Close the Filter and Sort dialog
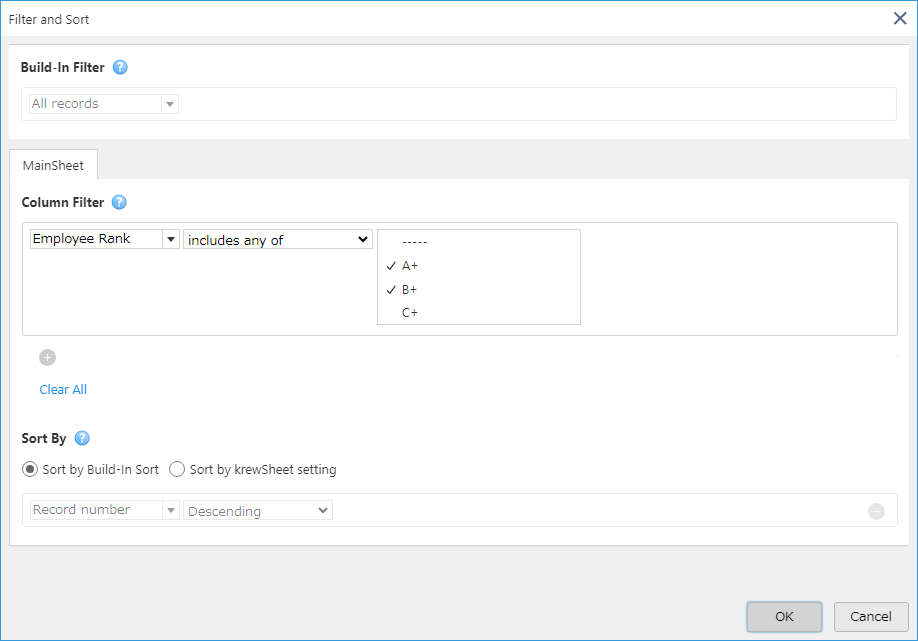Image resolution: width=918 pixels, height=641 pixels. (x=900, y=19)
